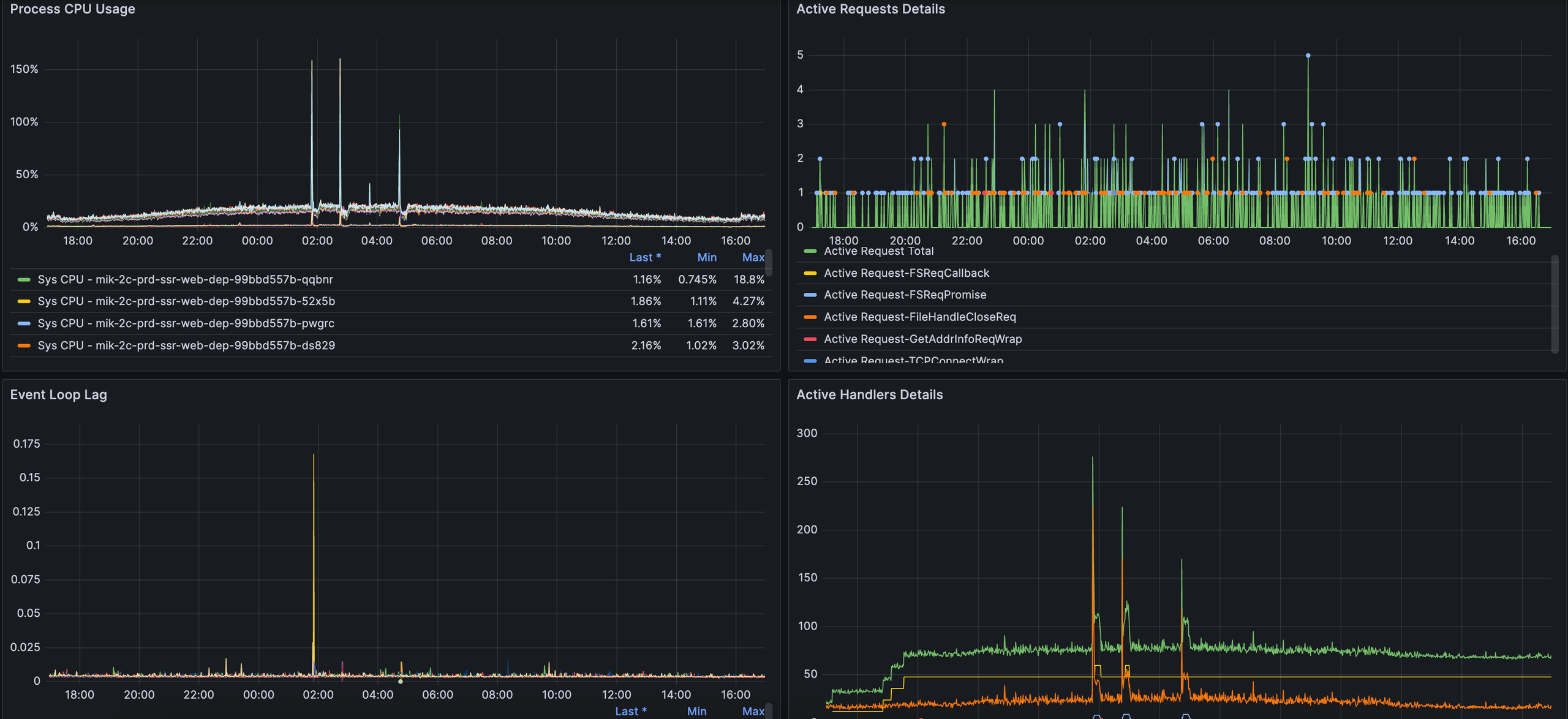1568x719 pixels.
Task: Toggle visibility of Sys CPU qqbnr series label
Action: click(185, 279)
